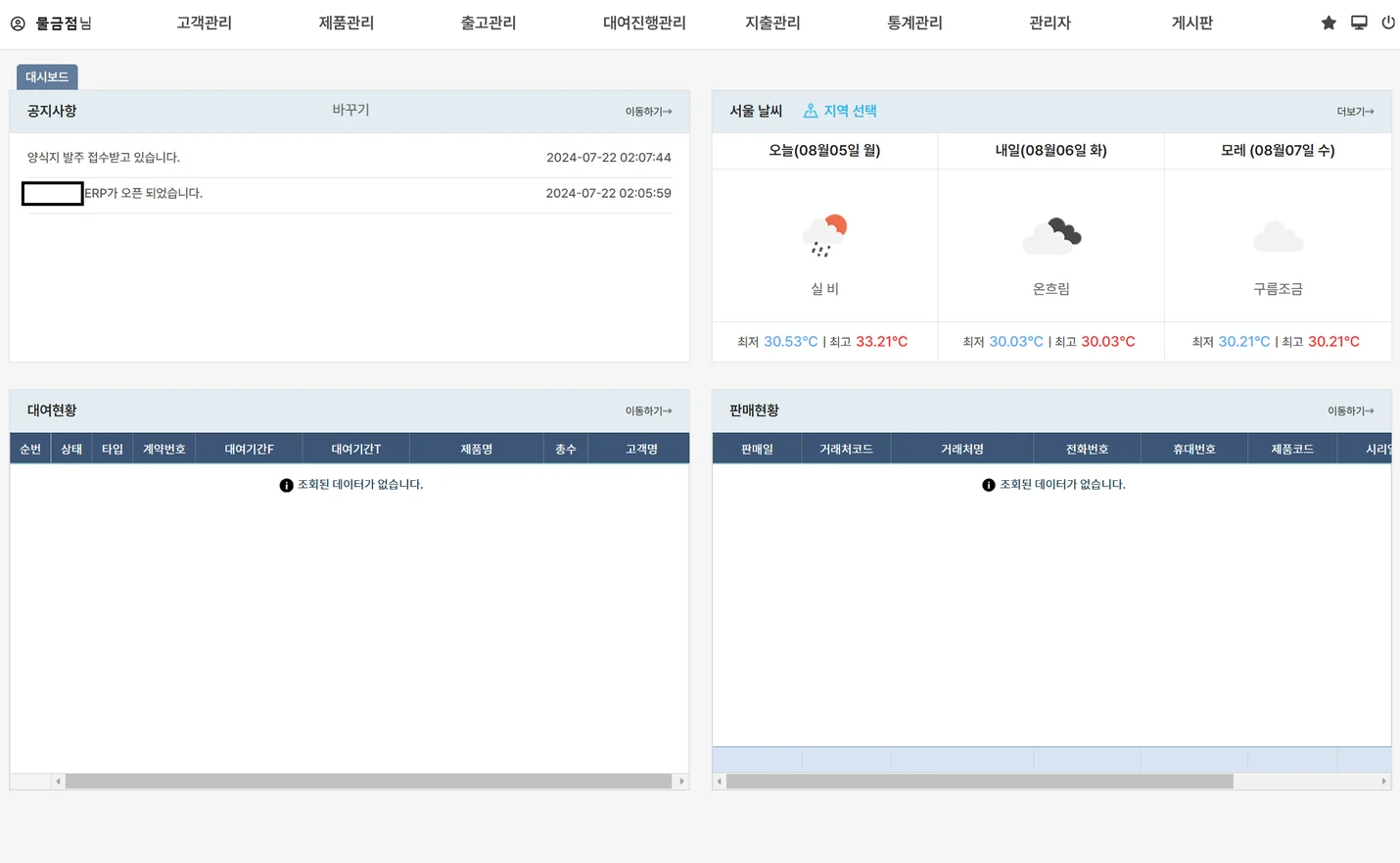The width and height of the screenshot is (1400, 863).
Task: Click 이동하기 link in 공지사항 panel
Action: (648, 112)
